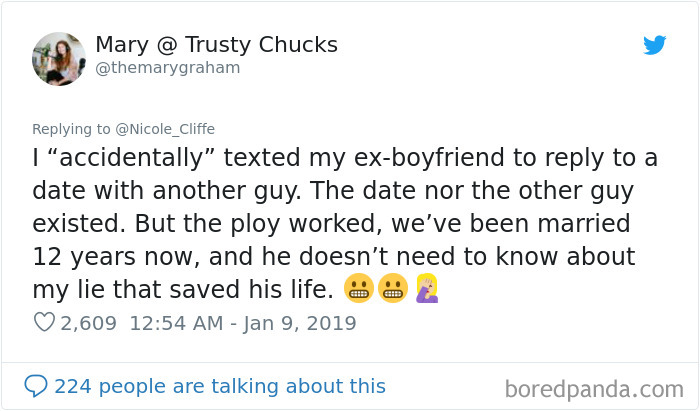This screenshot has height=411, width=700.
Task: Click the 2,609 likes count
Action: 88,323
